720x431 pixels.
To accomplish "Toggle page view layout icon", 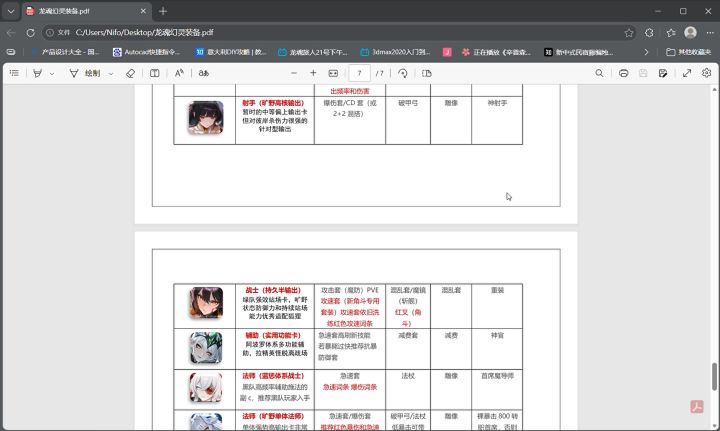I will point(155,73).
